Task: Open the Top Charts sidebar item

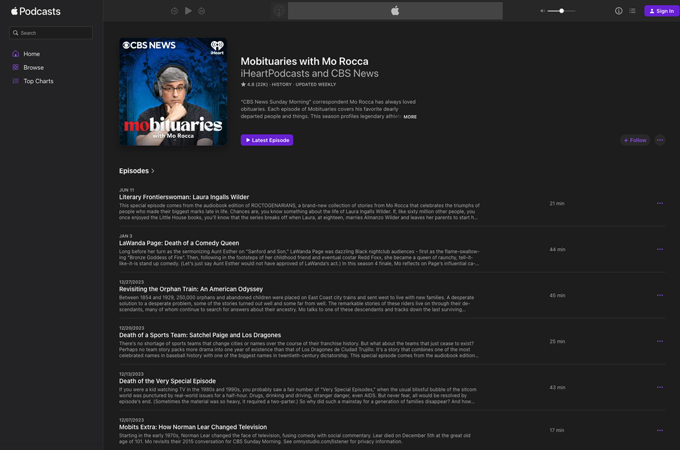Action: pyautogui.click(x=38, y=81)
